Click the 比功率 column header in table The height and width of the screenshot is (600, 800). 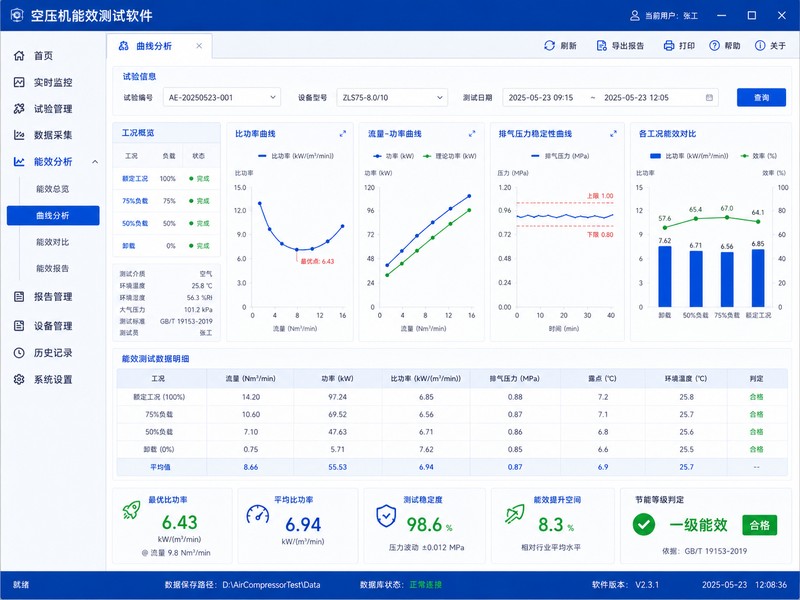click(x=426, y=379)
